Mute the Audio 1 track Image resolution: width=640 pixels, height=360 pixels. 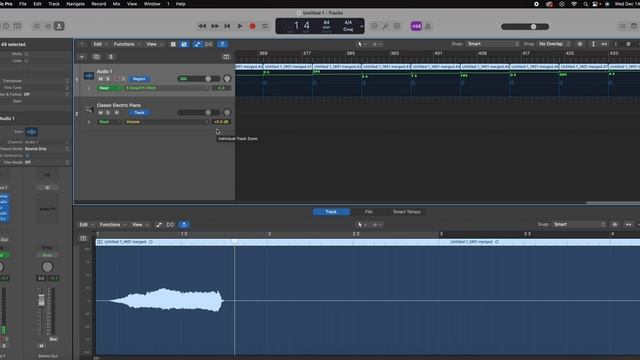(x=101, y=79)
